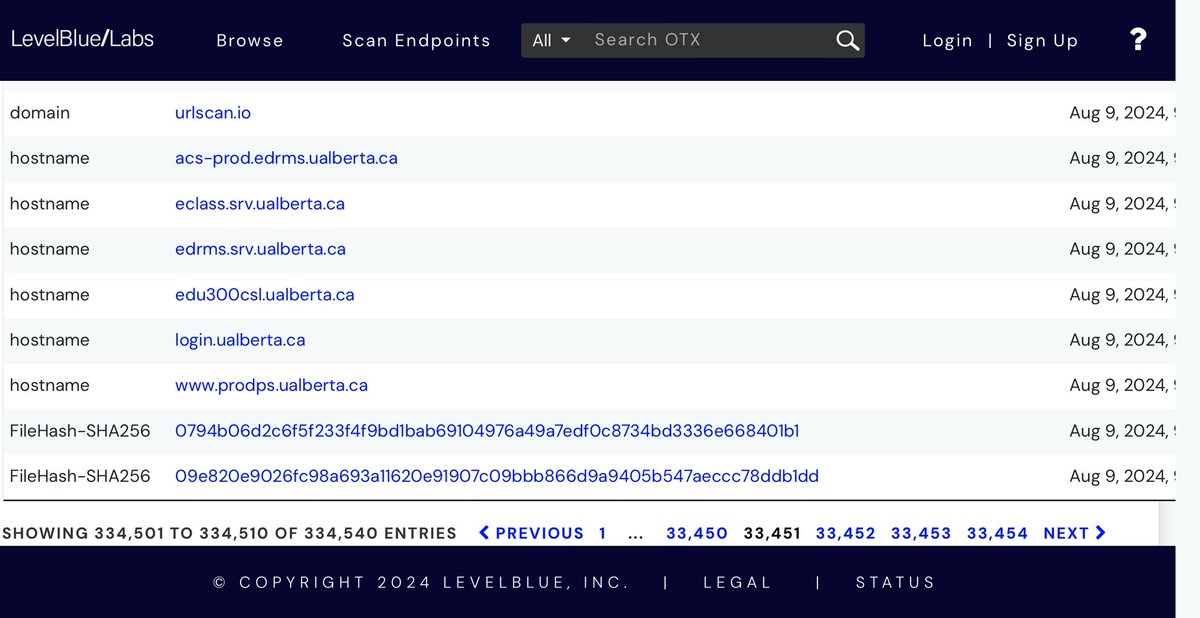
Task: Open the Status footer link
Action: click(895, 582)
